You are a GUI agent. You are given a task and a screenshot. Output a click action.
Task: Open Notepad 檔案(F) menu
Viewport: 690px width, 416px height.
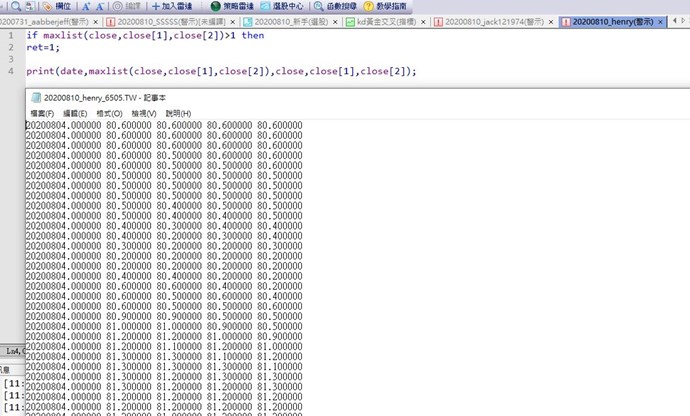coord(41,113)
